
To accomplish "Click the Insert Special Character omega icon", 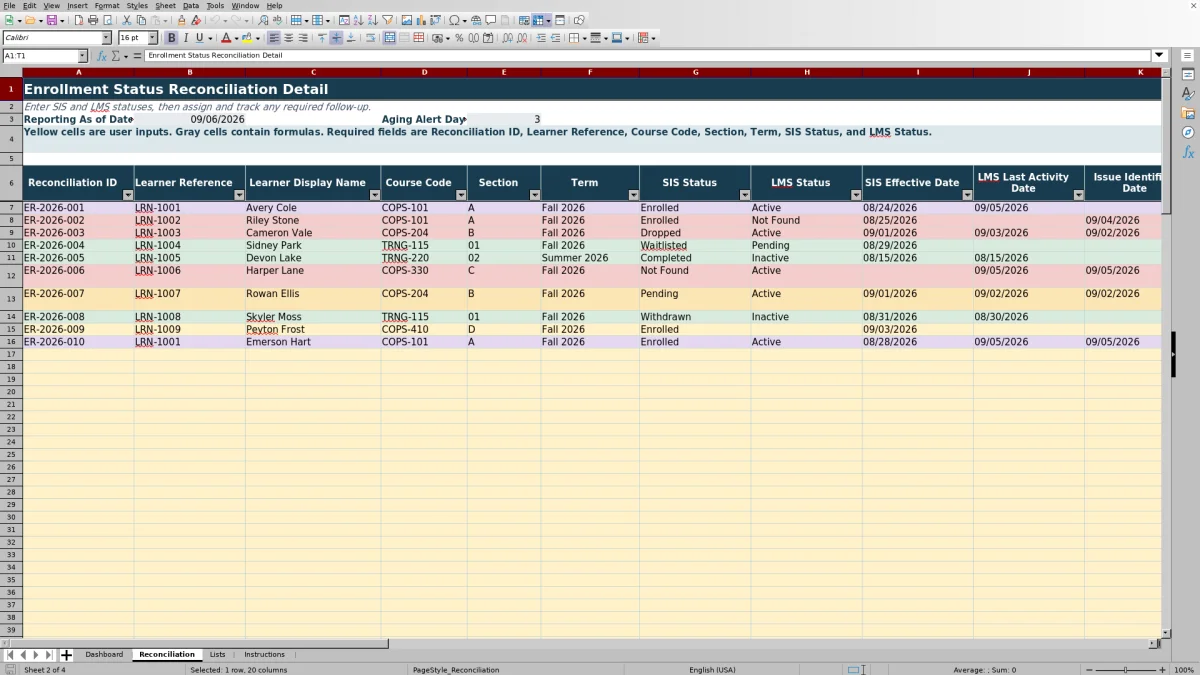I will click(x=455, y=20).
